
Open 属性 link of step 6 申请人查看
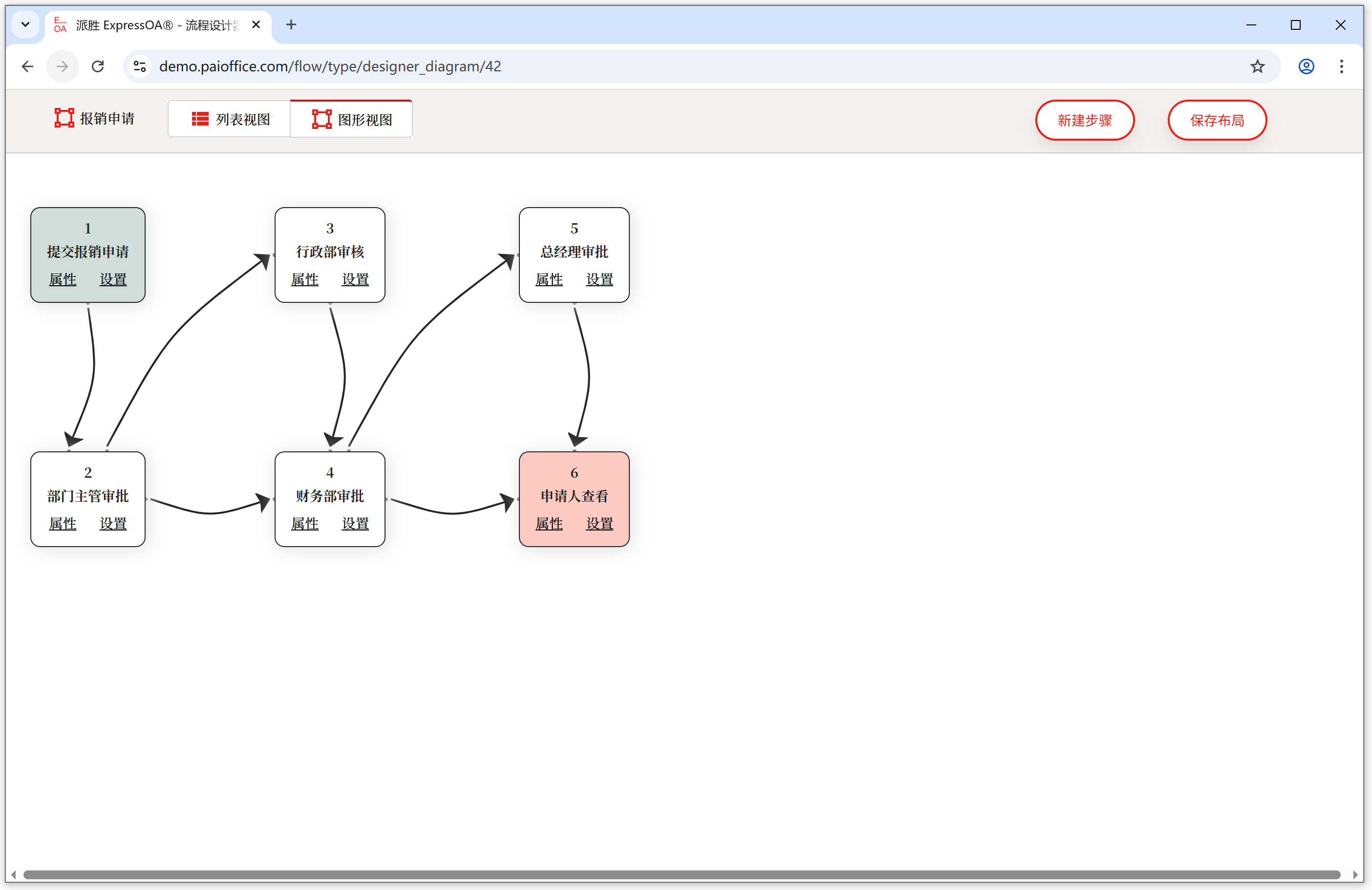click(x=549, y=524)
